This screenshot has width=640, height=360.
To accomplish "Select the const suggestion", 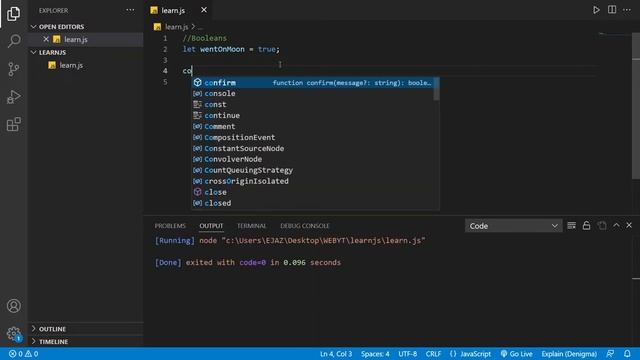I will point(313,104).
